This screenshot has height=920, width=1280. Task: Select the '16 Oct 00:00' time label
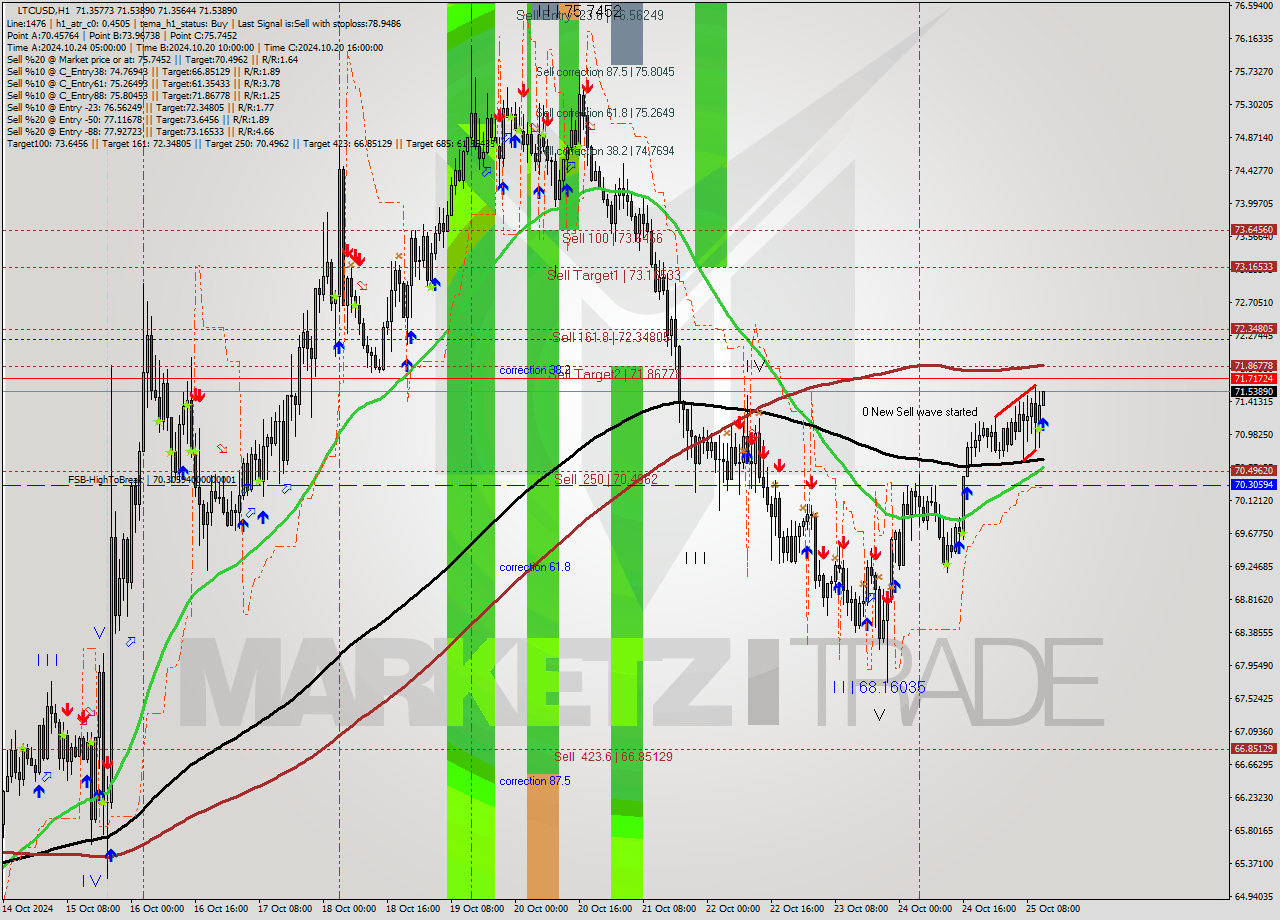(157, 909)
